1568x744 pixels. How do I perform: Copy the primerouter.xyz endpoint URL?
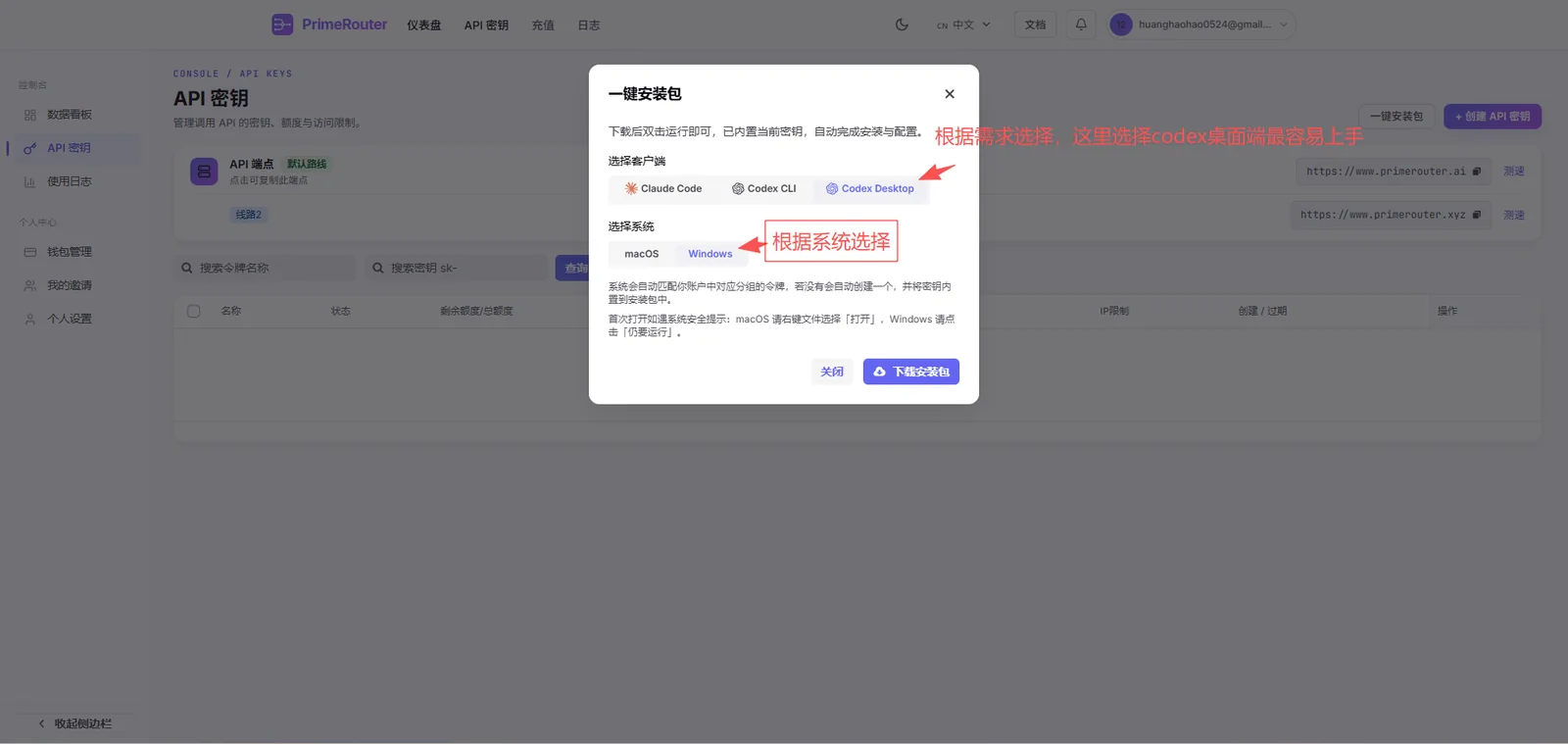click(1477, 215)
